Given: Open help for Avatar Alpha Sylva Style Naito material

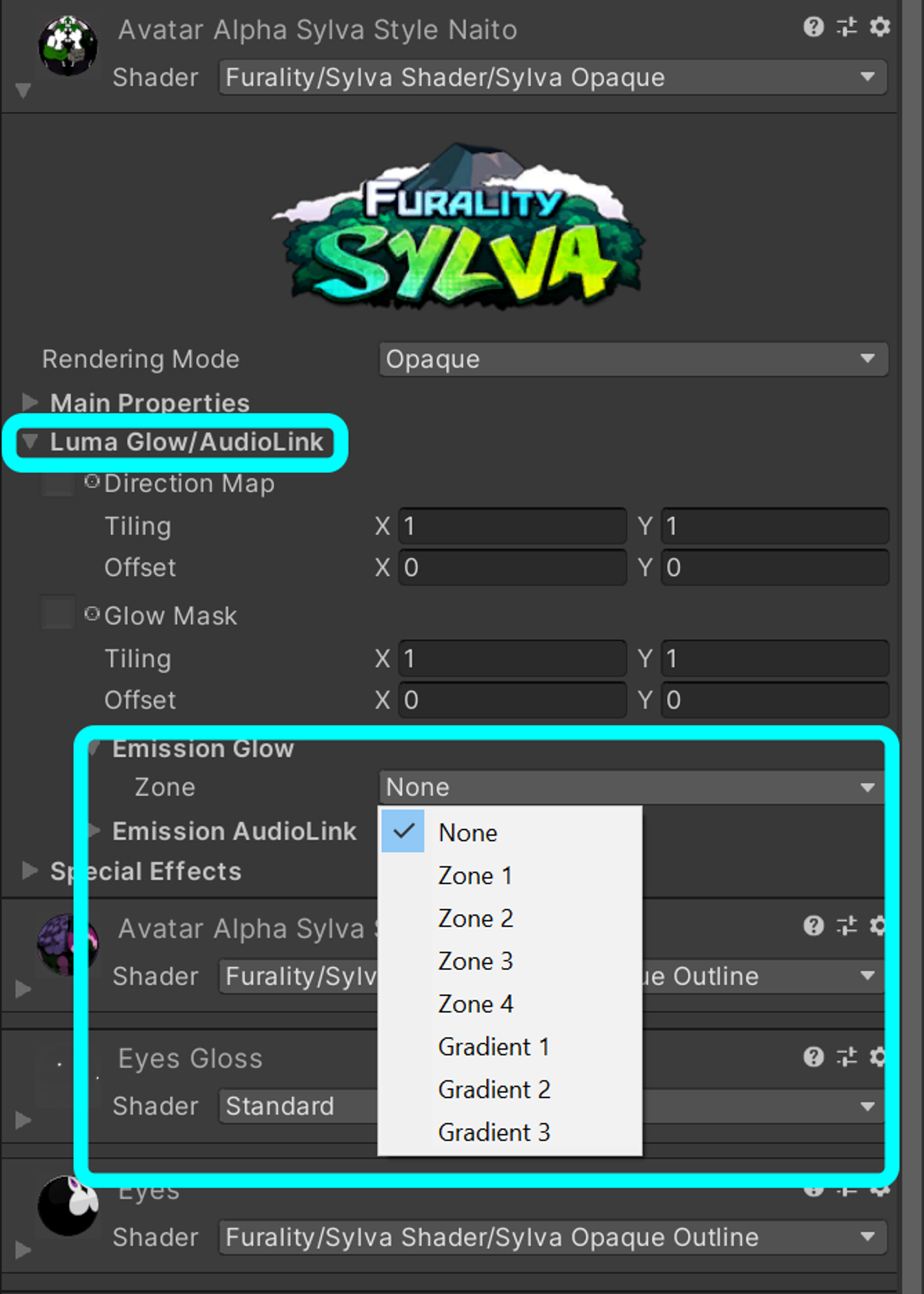Looking at the screenshot, I should coord(814,27).
